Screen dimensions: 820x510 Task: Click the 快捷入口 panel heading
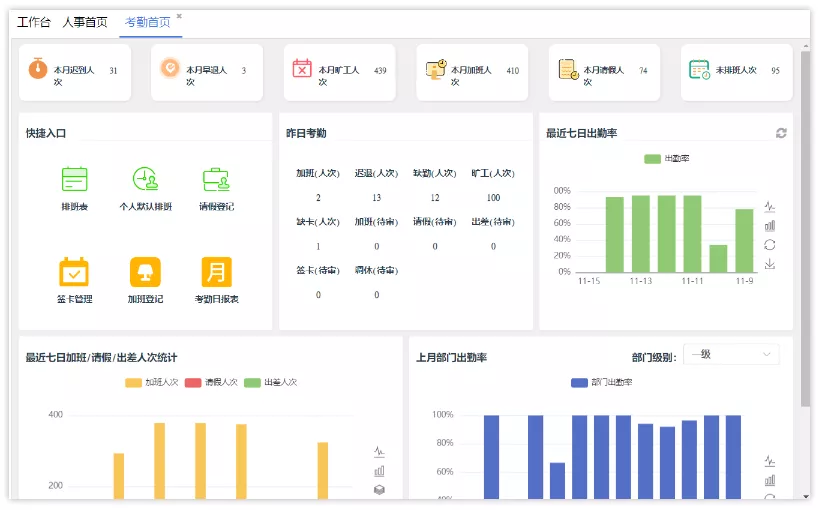coord(46,133)
